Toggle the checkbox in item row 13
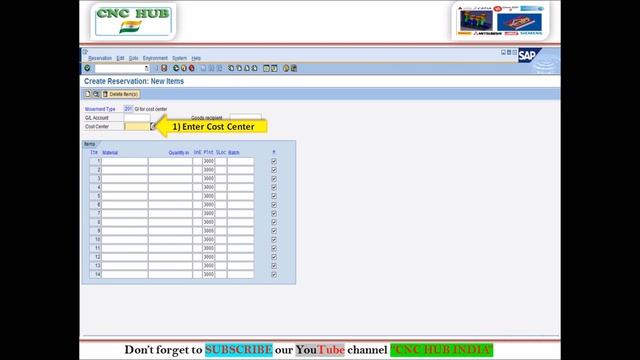Image resolution: width=640 pixels, height=360 pixels. point(274,266)
